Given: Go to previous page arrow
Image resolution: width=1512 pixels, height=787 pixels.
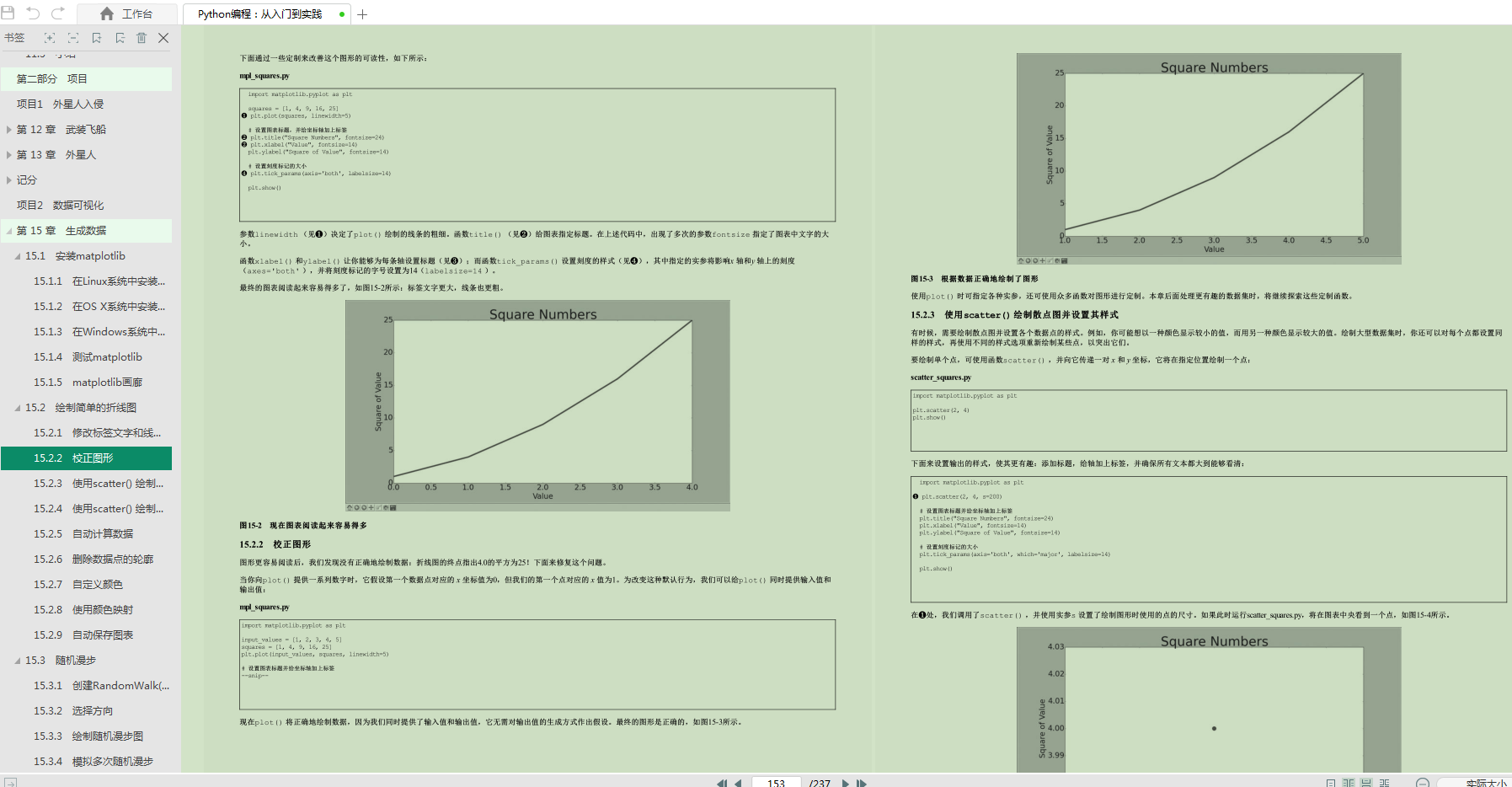Looking at the screenshot, I should point(738,783).
